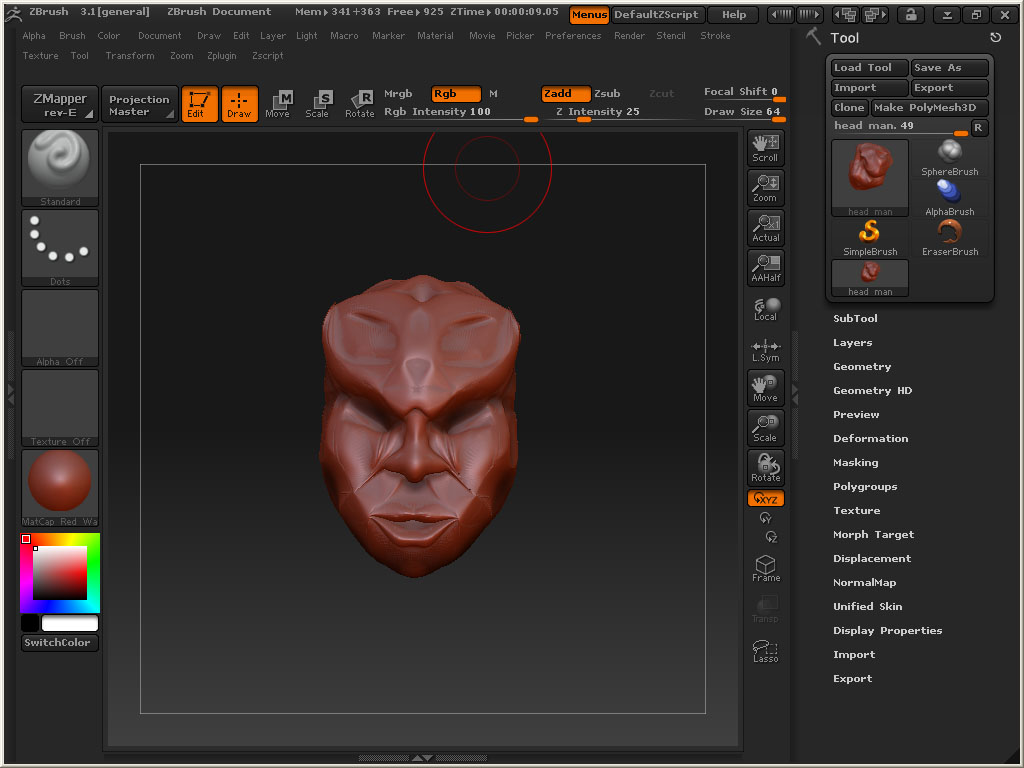The image size is (1024, 768).
Task: Select the Rotate tool in top toolbar
Action: click(360, 103)
